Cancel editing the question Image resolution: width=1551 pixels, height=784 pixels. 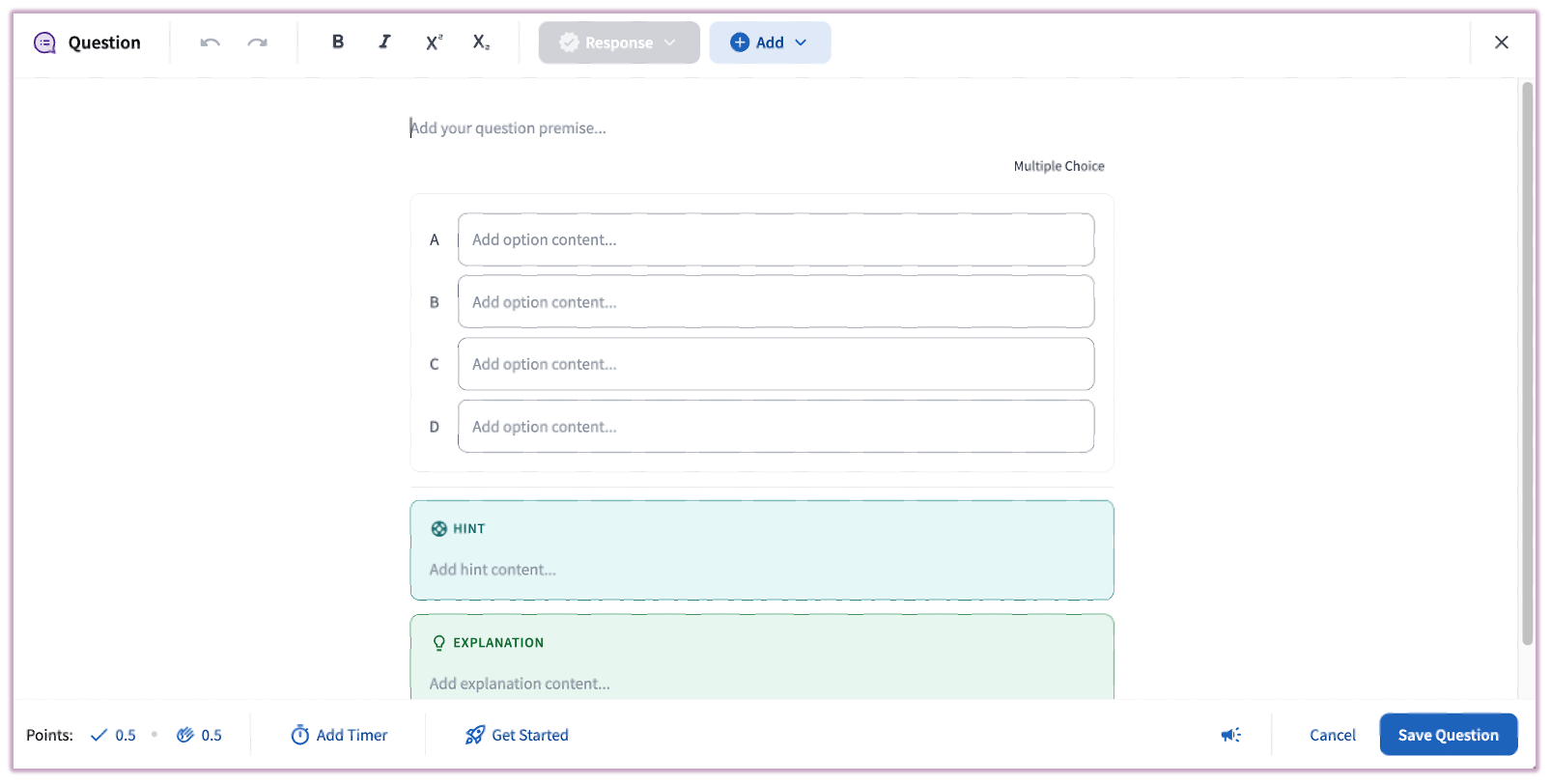pos(1332,735)
